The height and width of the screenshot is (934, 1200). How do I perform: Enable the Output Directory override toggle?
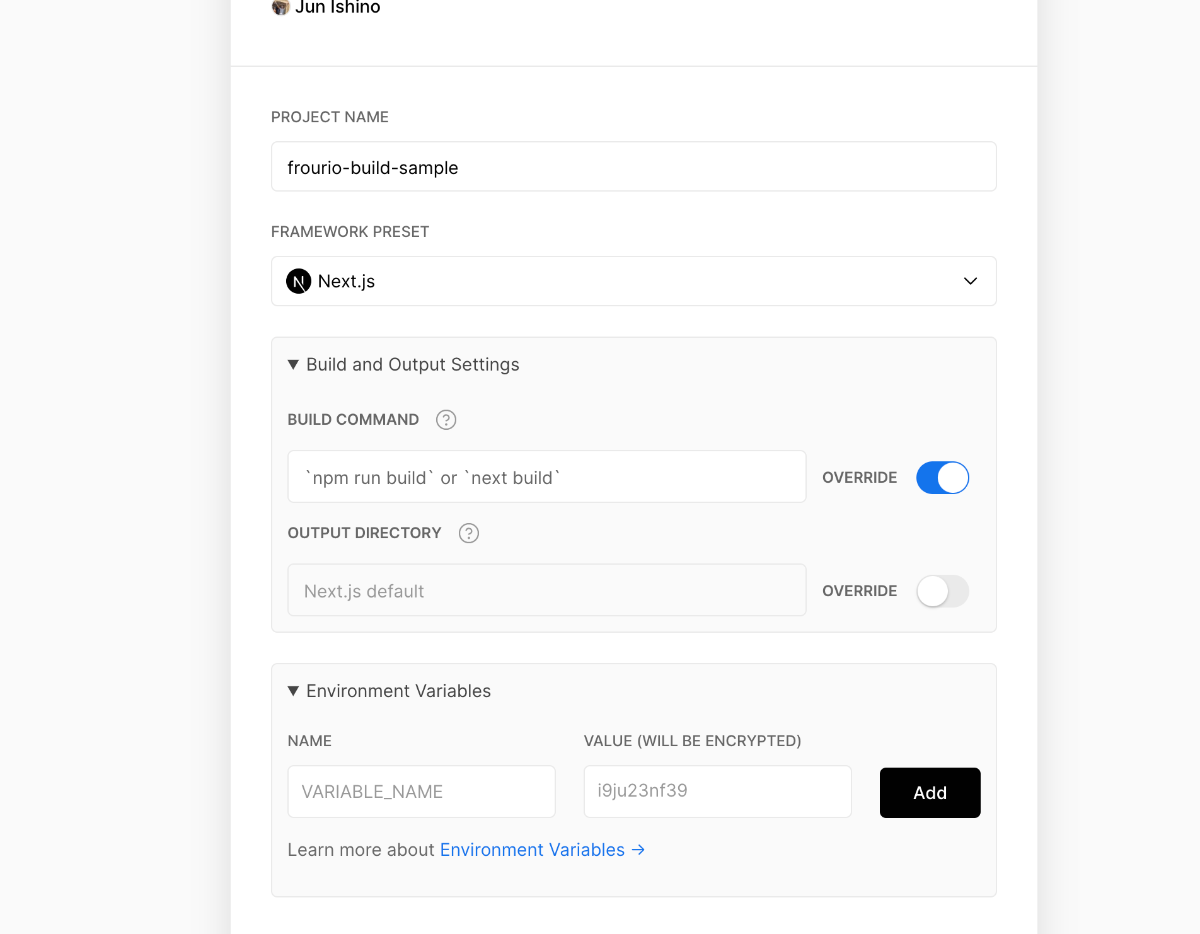[943, 591]
